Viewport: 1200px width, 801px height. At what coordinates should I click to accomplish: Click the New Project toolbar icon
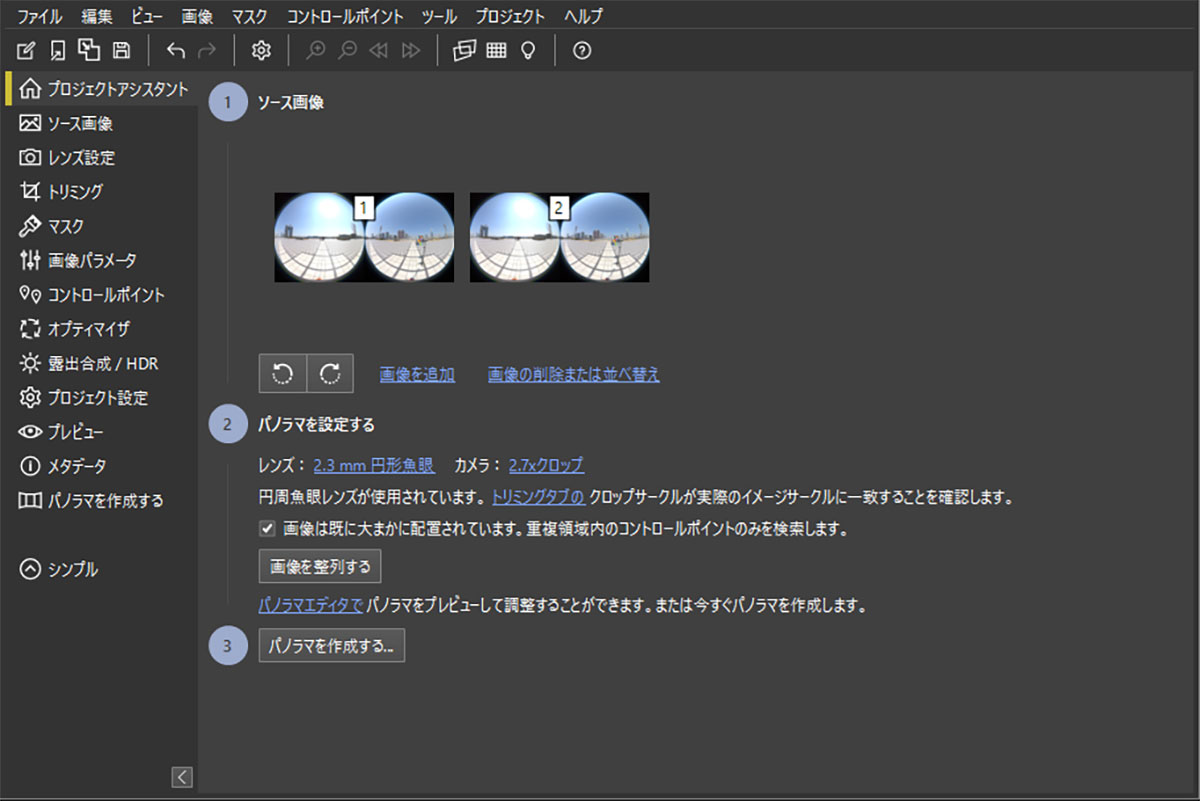tap(27, 51)
